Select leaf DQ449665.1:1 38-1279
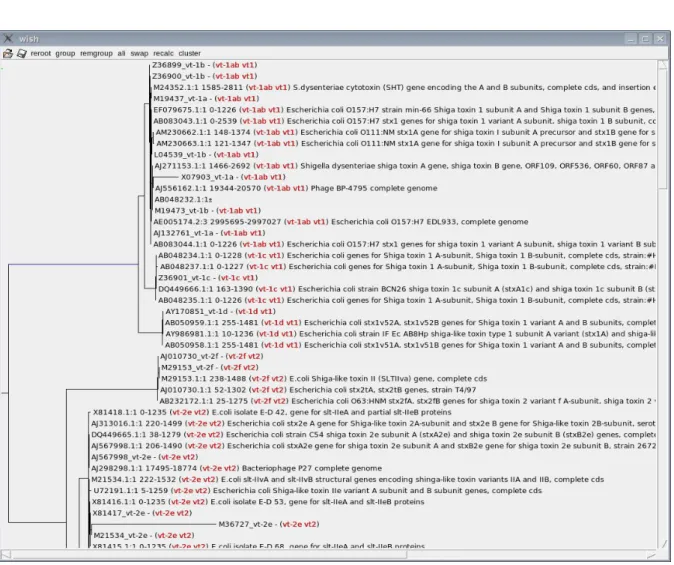 pos(136,434)
